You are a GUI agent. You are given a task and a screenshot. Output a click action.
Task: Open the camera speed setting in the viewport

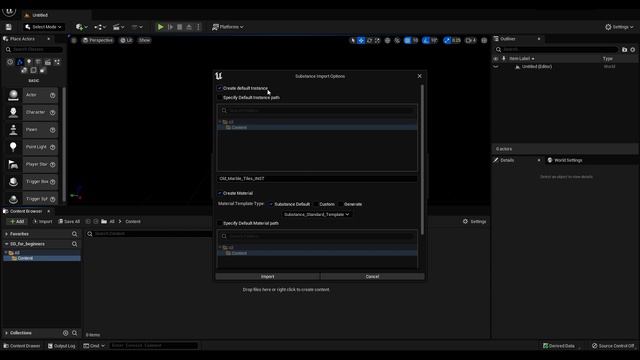[x=471, y=40]
